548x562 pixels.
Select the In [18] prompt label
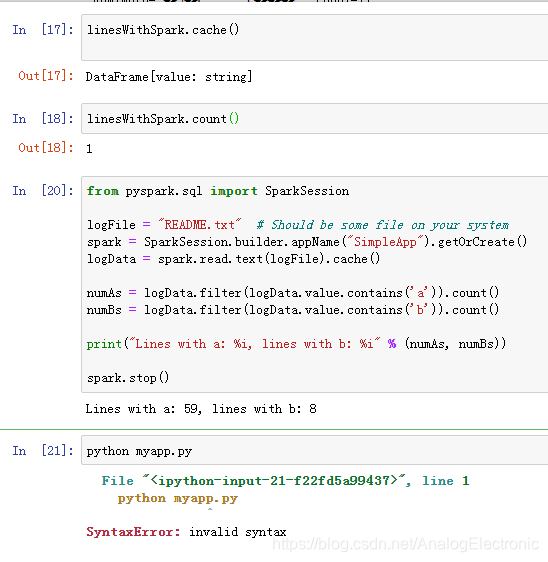[x=43, y=118]
